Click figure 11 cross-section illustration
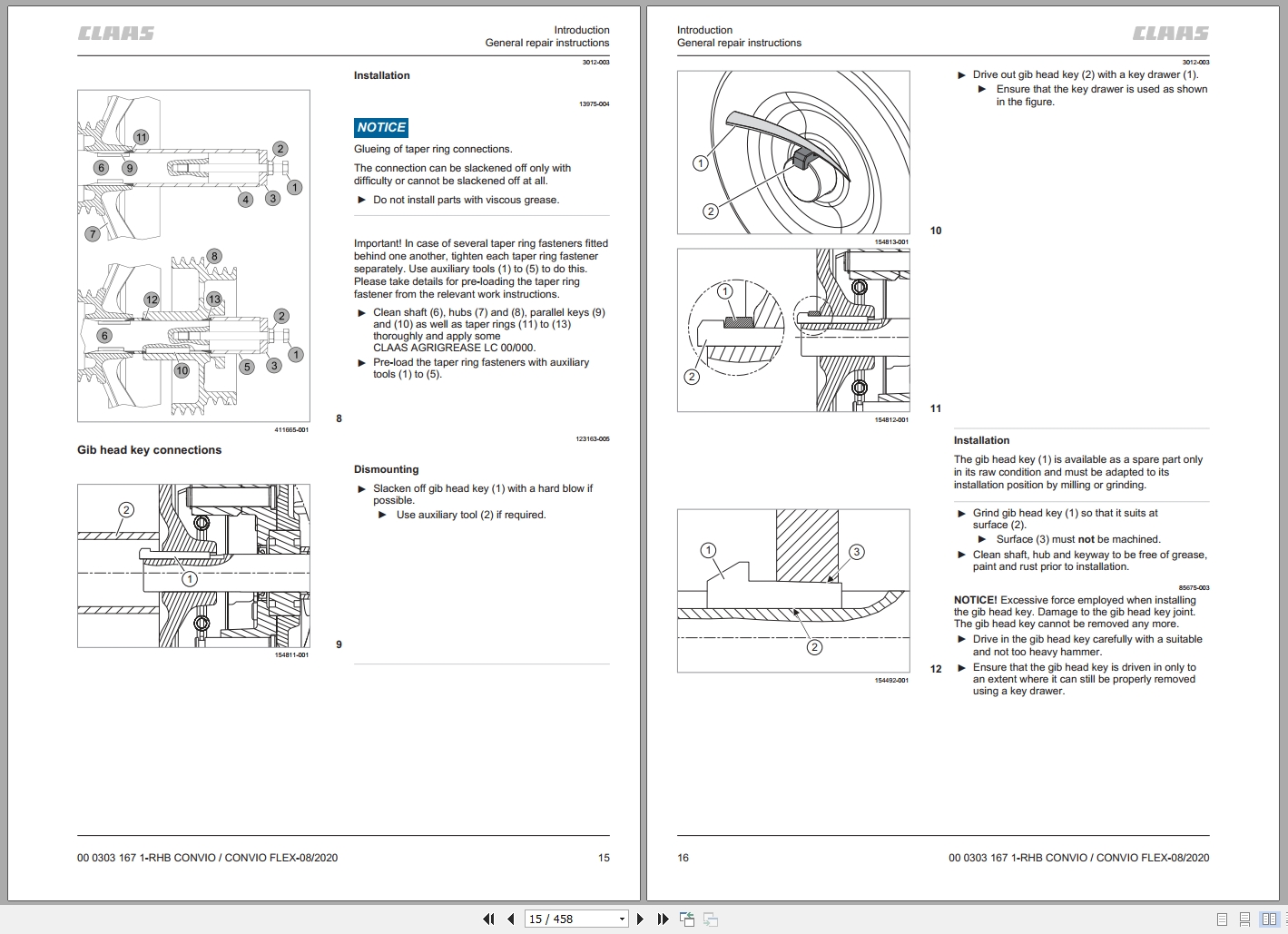1288x934 pixels. click(792, 329)
